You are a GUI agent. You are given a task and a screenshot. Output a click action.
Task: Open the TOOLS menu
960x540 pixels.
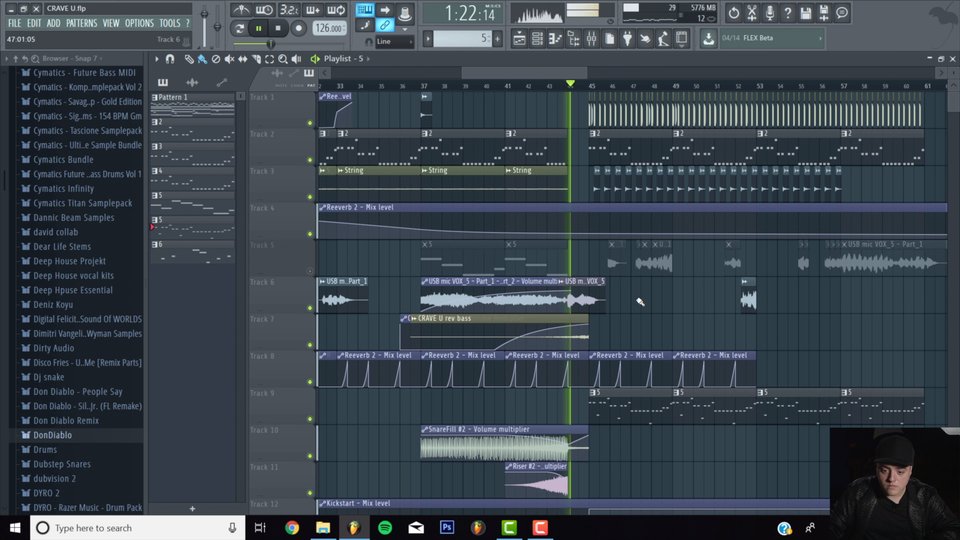click(170, 23)
